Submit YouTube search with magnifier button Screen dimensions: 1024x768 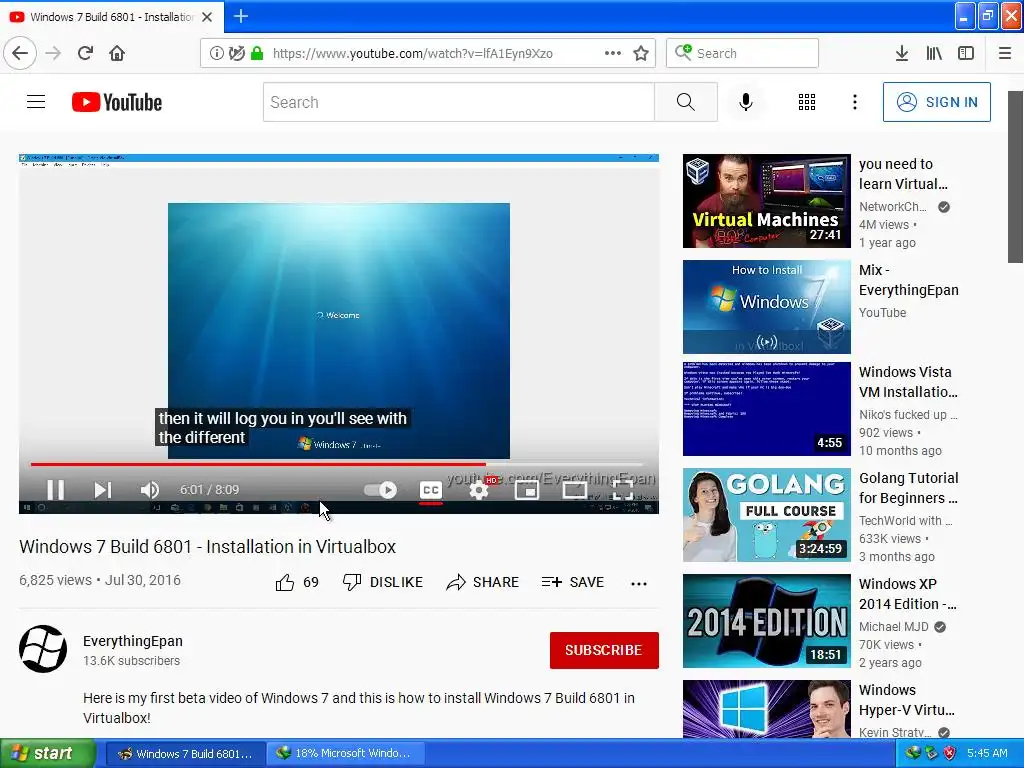click(x=686, y=102)
